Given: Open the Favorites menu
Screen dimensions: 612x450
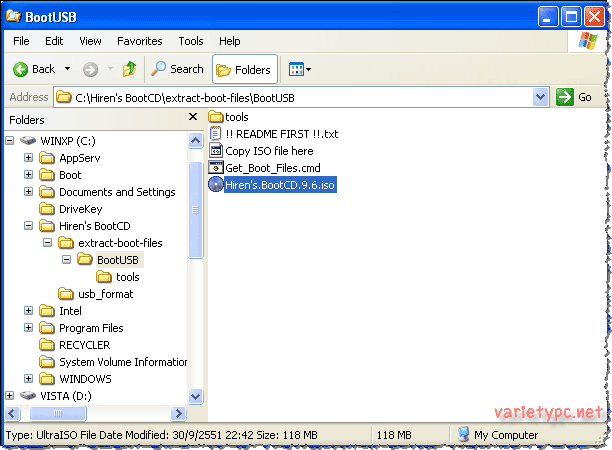Looking at the screenshot, I should click(x=140, y=41).
